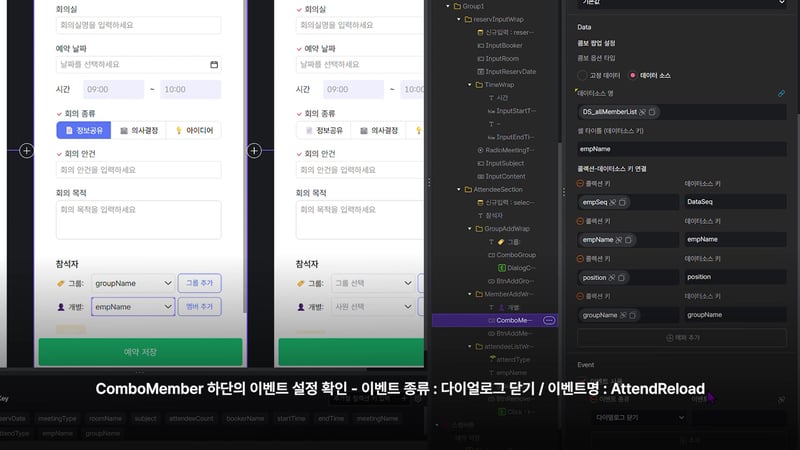Open groupName combo box in first preview
Image resolution: width=800 pixels, height=450 pixels.
point(133,283)
